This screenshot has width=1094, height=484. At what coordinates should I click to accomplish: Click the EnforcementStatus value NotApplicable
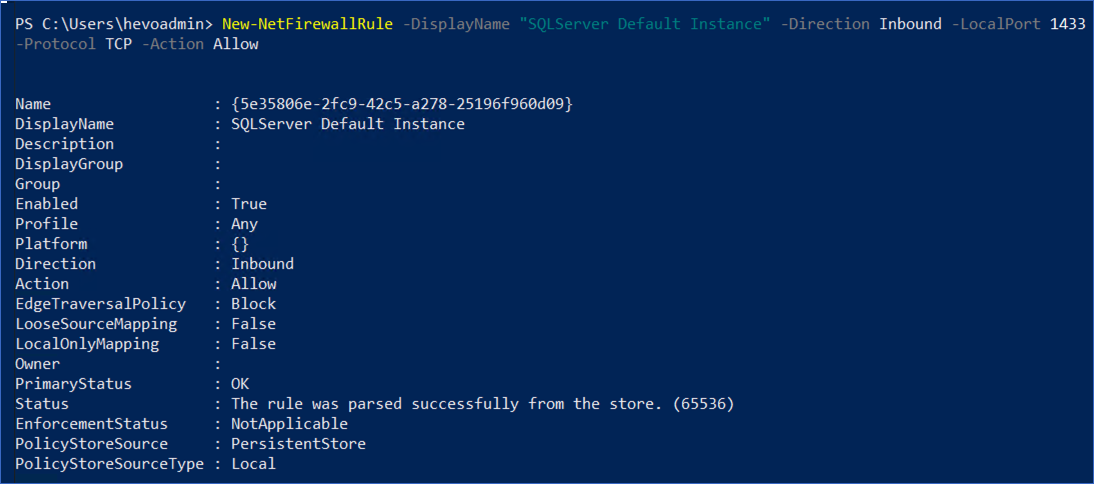(289, 424)
